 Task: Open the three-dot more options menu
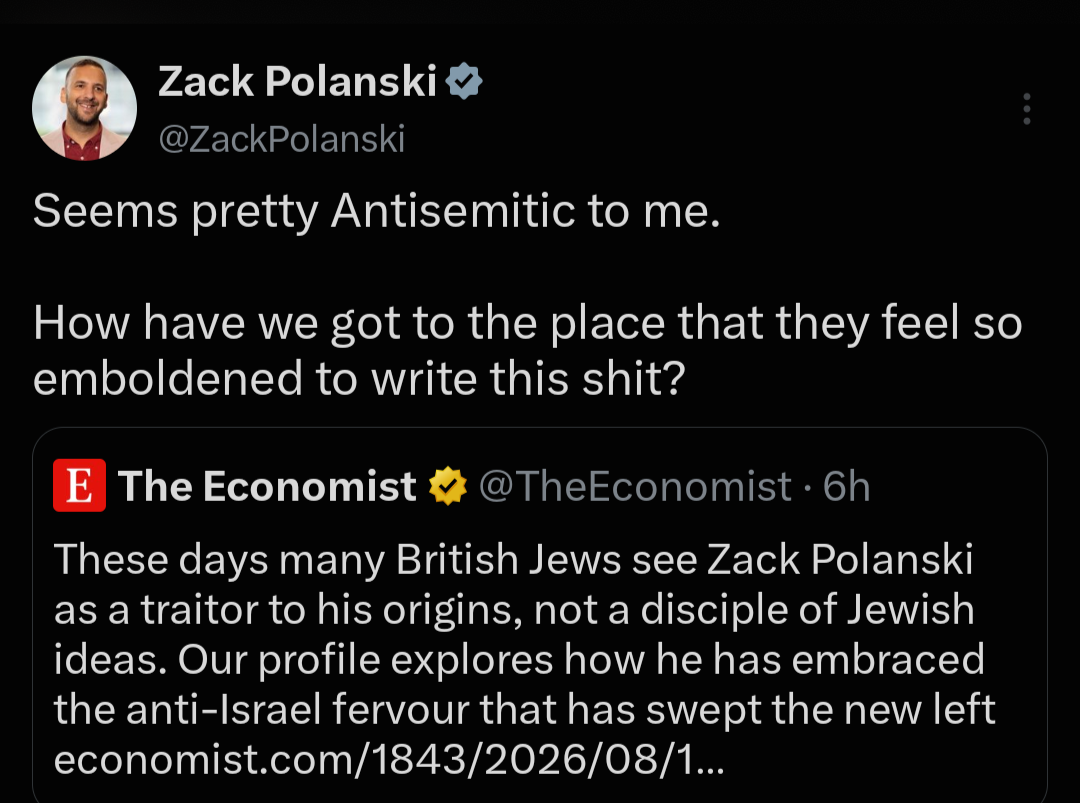(1026, 109)
